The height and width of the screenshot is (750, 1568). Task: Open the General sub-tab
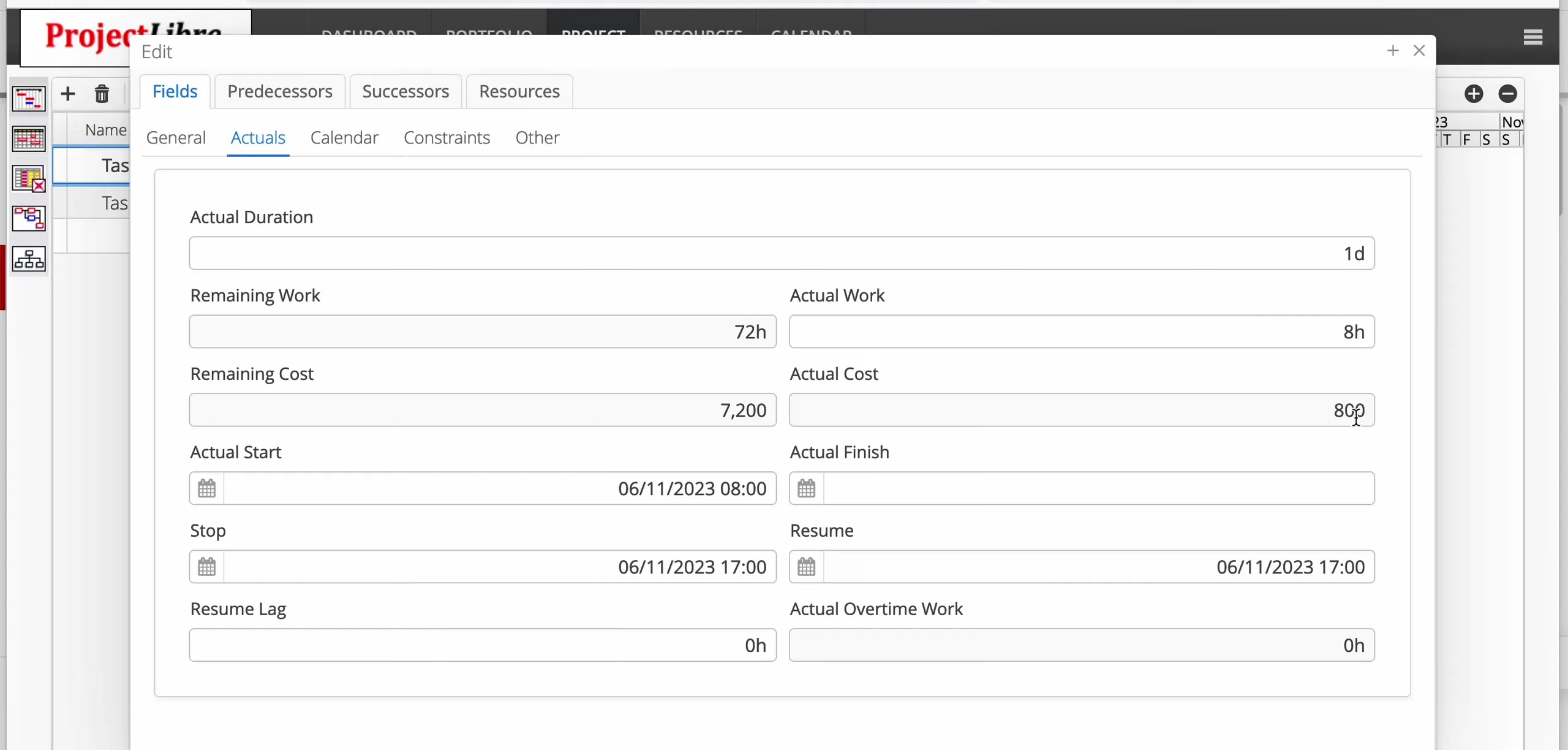coord(176,137)
